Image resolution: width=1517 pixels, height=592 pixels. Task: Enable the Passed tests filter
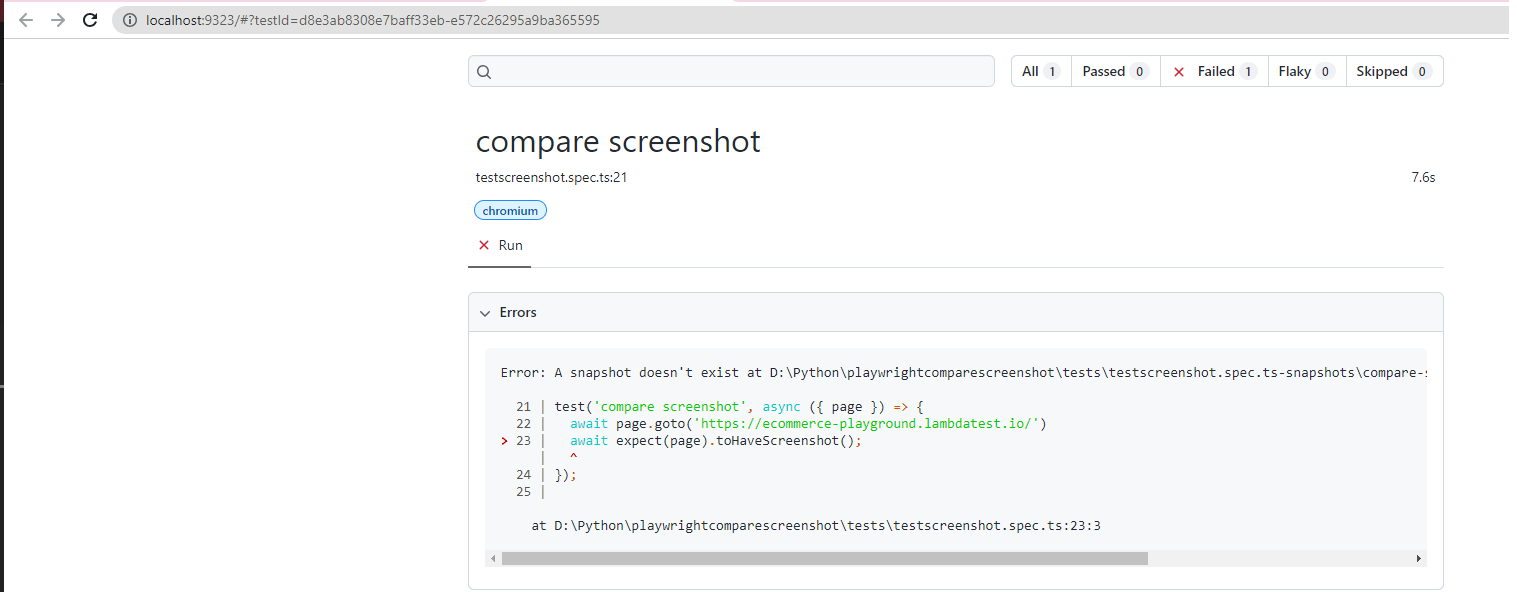(x=1113, y=71)
